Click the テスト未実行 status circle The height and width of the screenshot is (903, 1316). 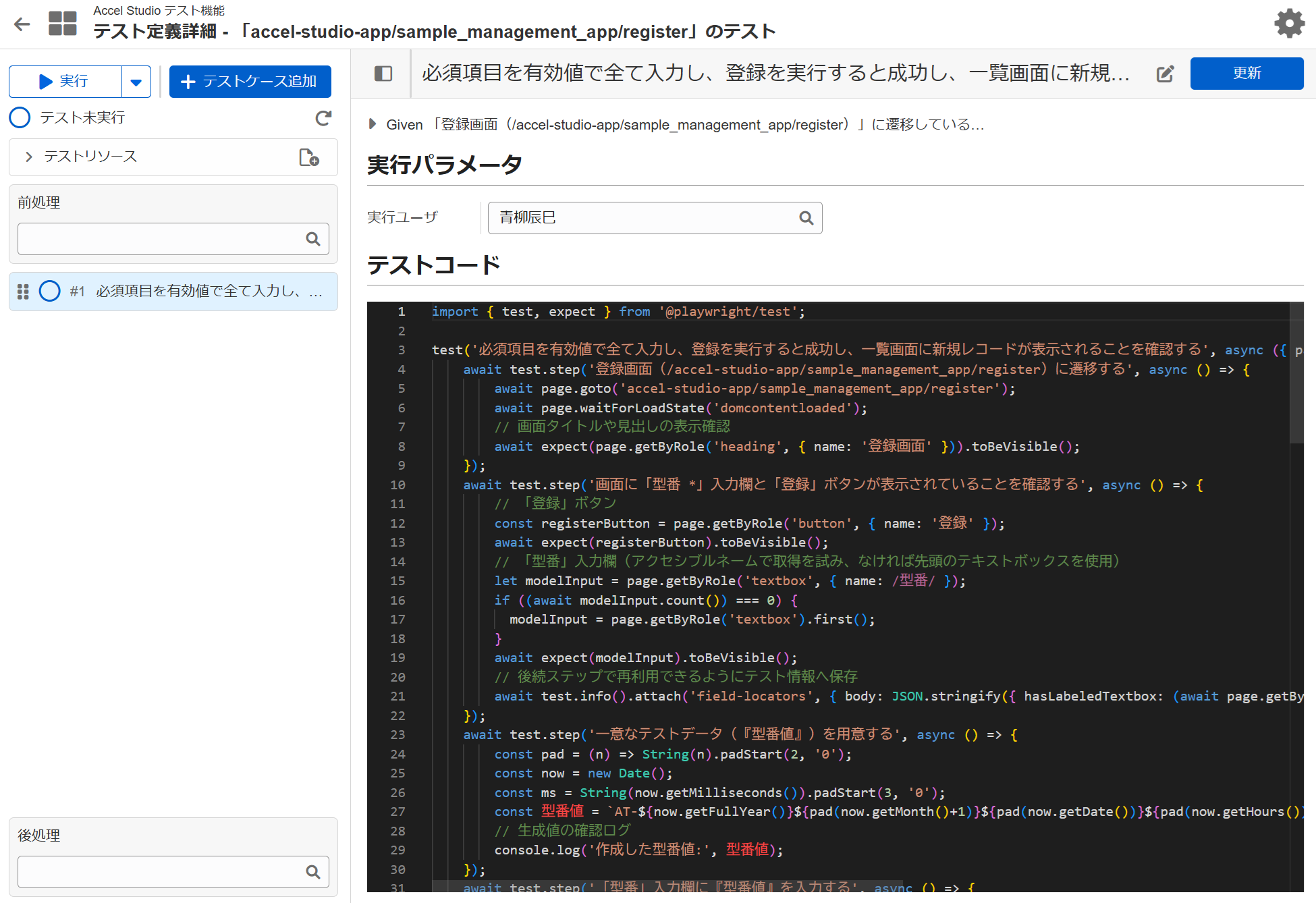[x=20, y=117]
